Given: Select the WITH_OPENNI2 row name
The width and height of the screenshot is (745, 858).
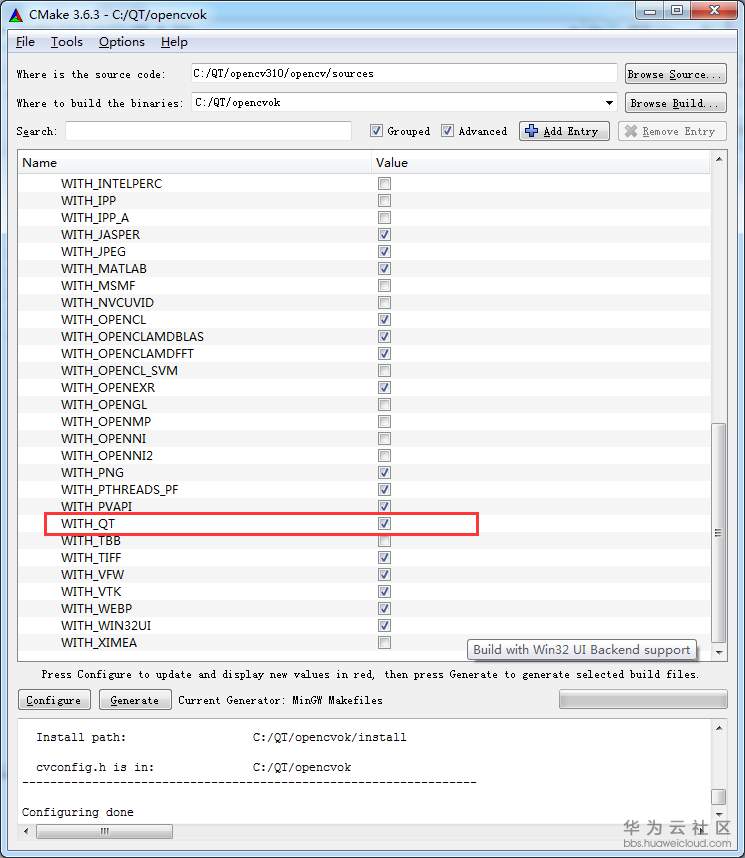Looking at the screenshot, I should pos(107,455).
